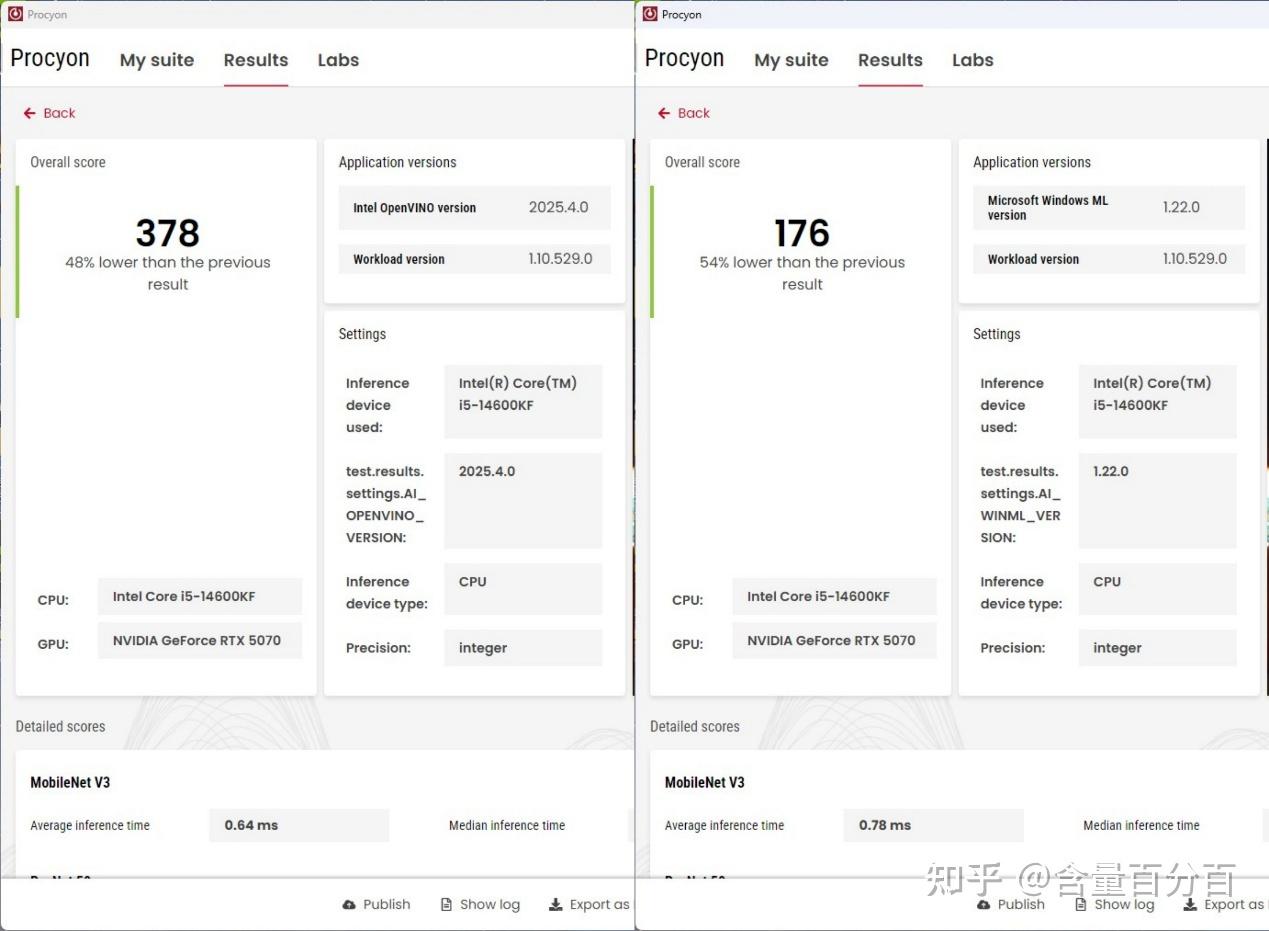The image size is (1269, 931).
Task: Select Results tab in right window
Action: click(x=890, y=60)
